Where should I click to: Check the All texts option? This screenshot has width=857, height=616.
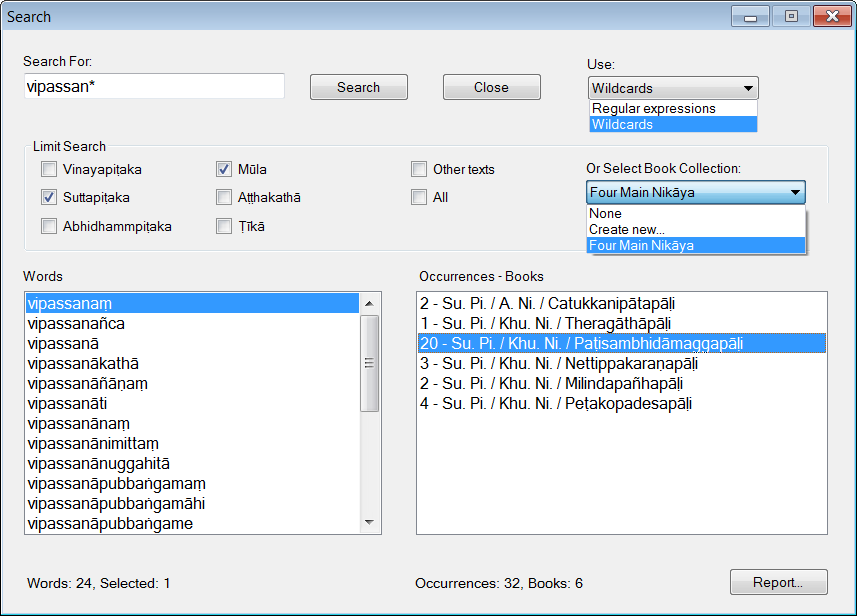pos(419,197)
